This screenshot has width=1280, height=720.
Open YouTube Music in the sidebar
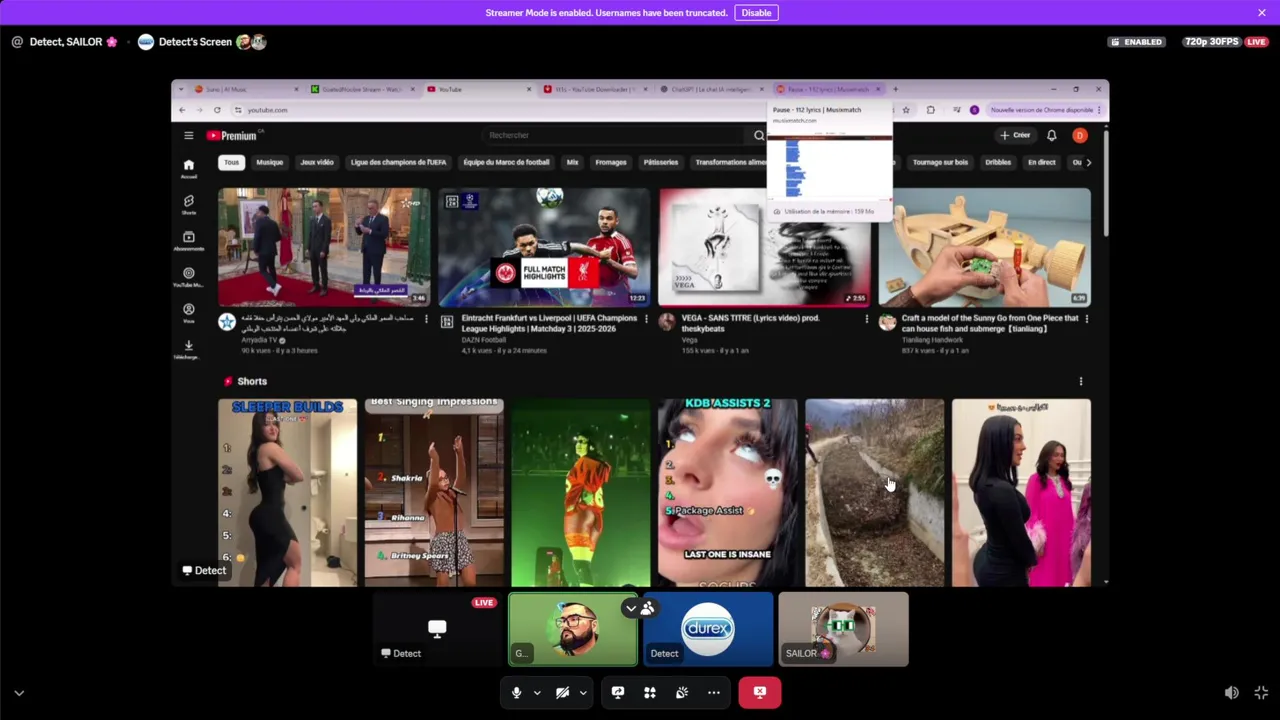(x=188, y=276)
